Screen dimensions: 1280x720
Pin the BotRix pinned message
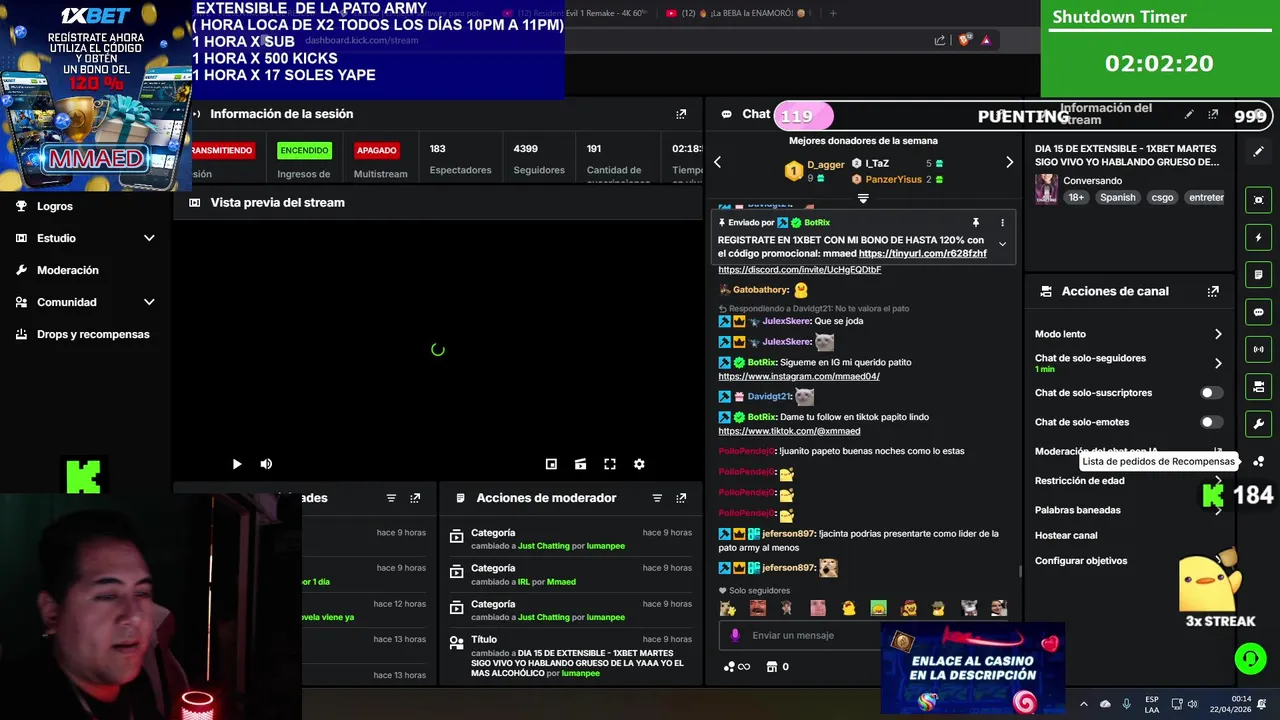[x=976, y=223]
